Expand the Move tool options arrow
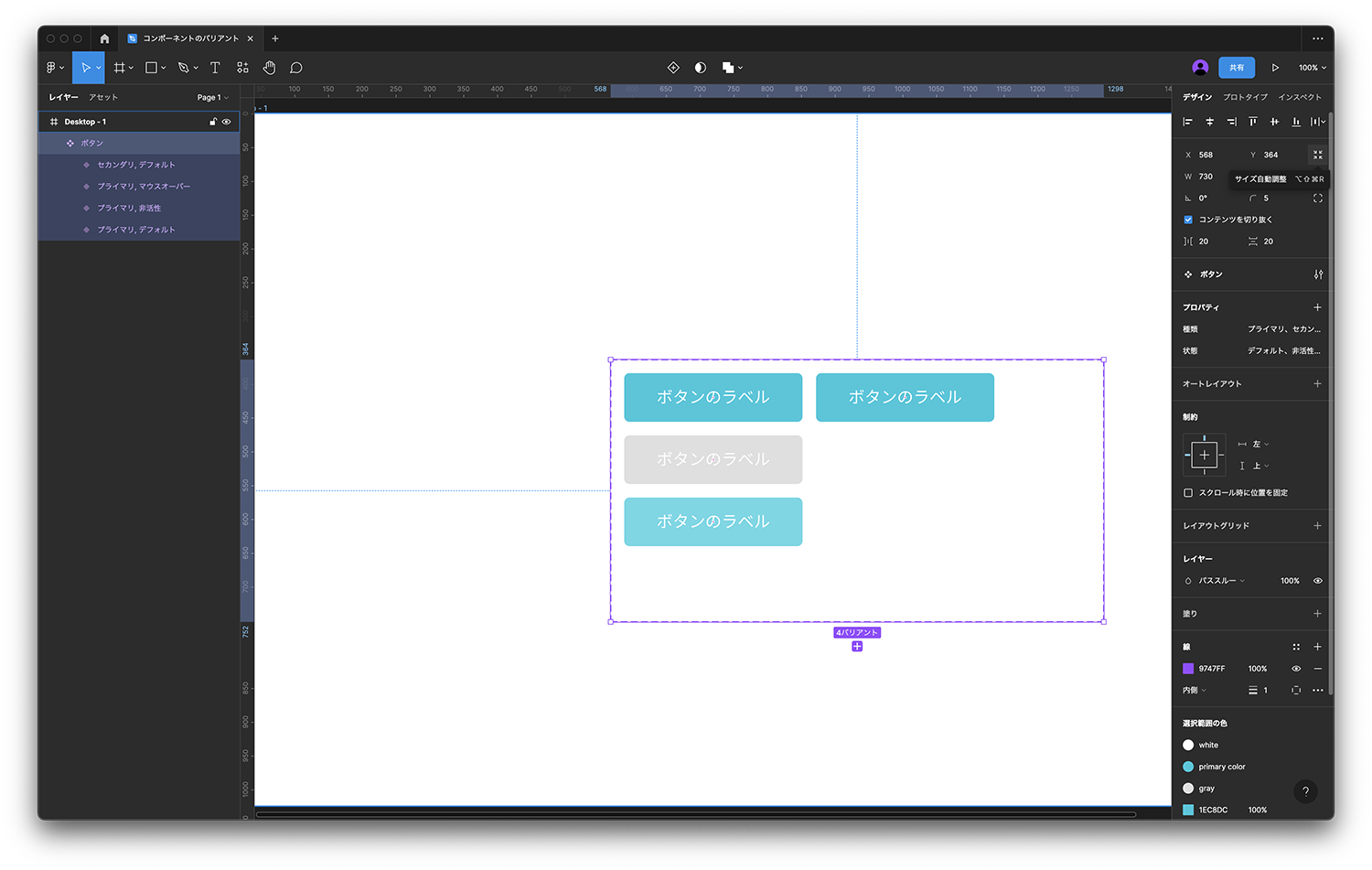The image size is (1372, 870). [99, 68]
